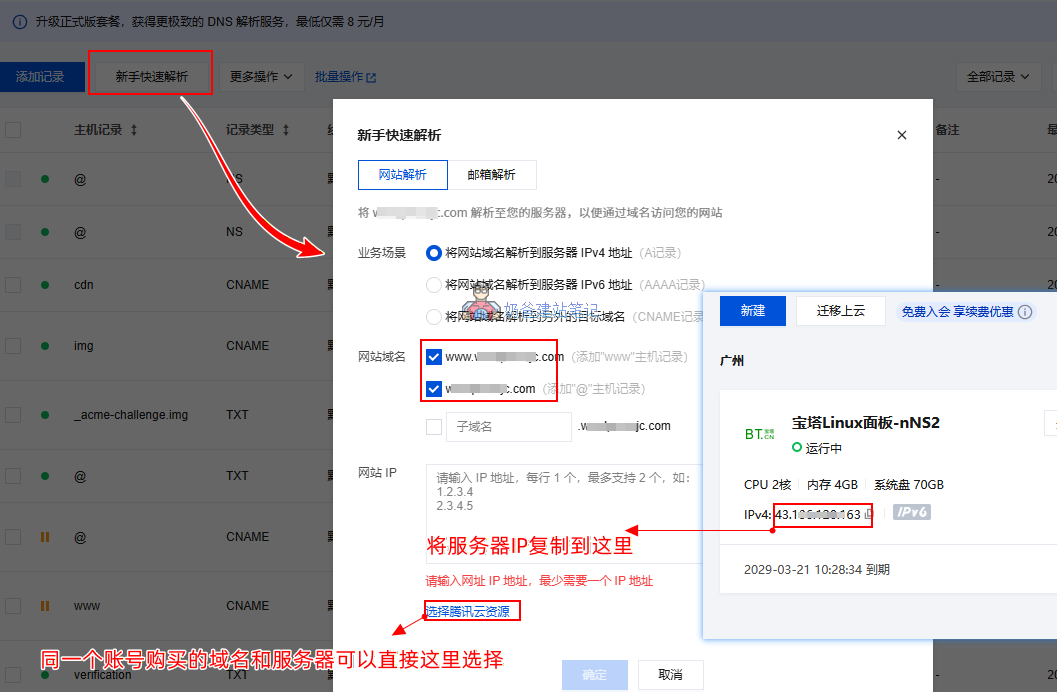Switch to the 邮箱解析 tab

tap(493, 174)
